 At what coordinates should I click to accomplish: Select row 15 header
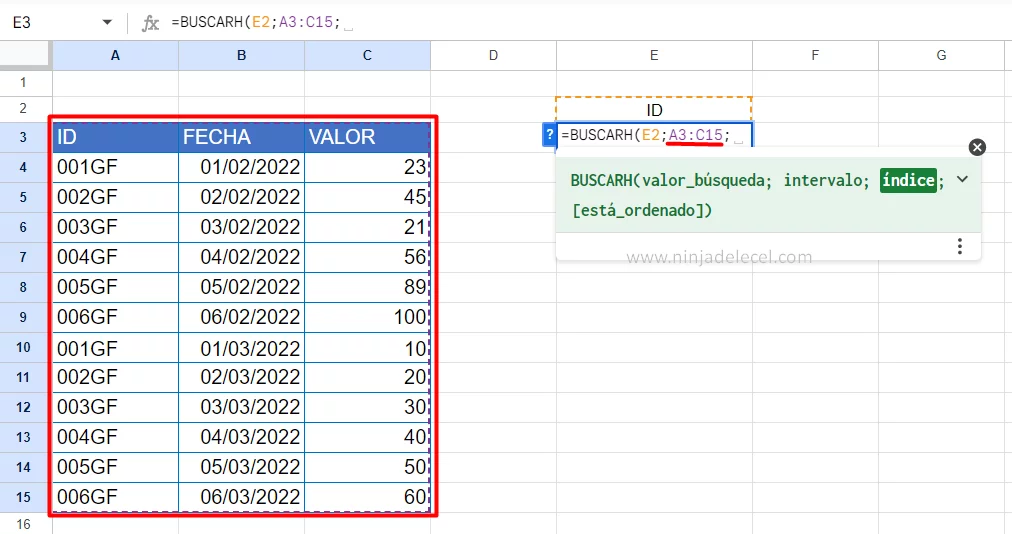tap(23, 497)
